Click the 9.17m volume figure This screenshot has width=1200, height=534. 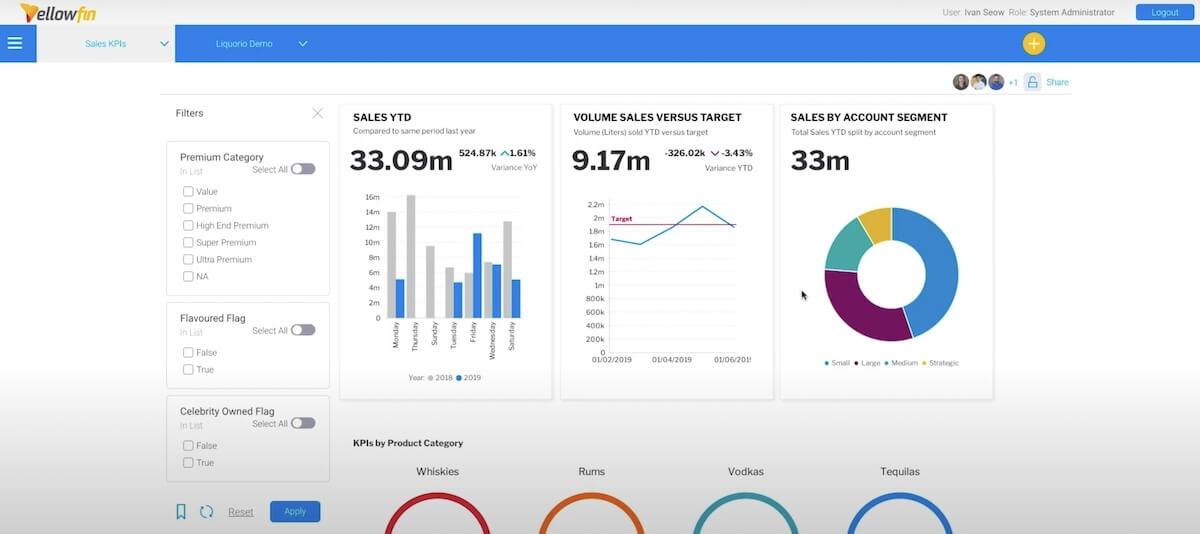click(x=611, y=159)
